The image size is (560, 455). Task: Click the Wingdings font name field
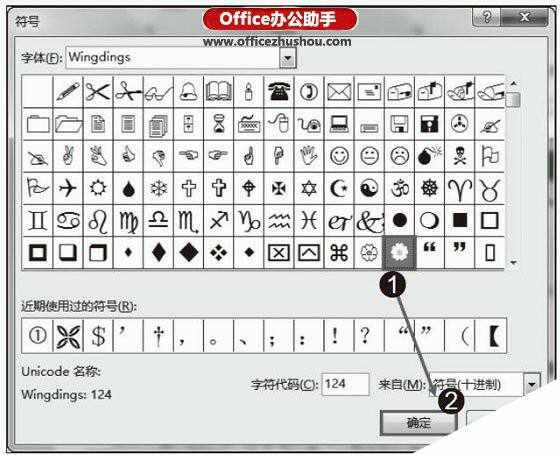[173, 58]
